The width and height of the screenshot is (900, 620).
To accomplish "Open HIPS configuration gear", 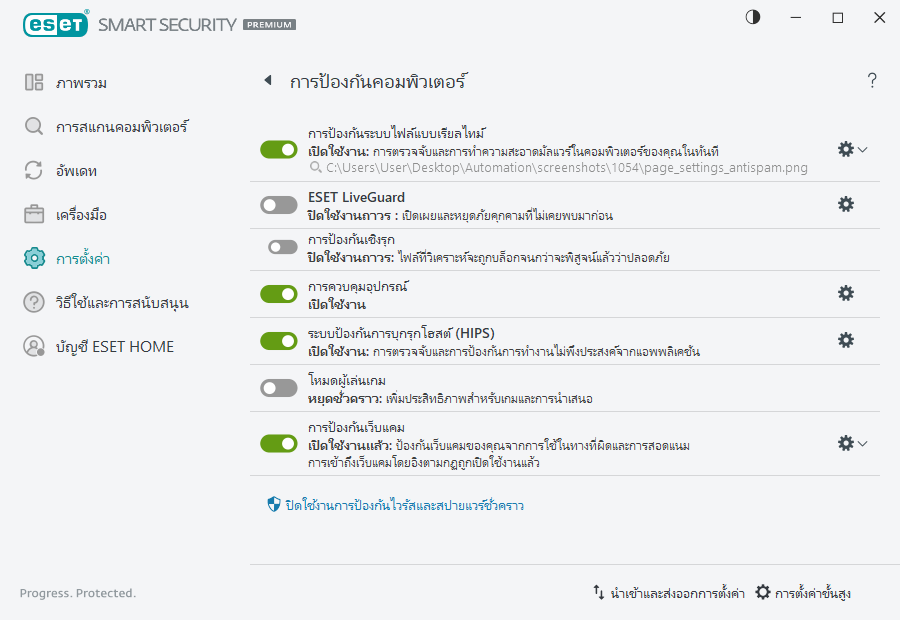I will 846,340.
